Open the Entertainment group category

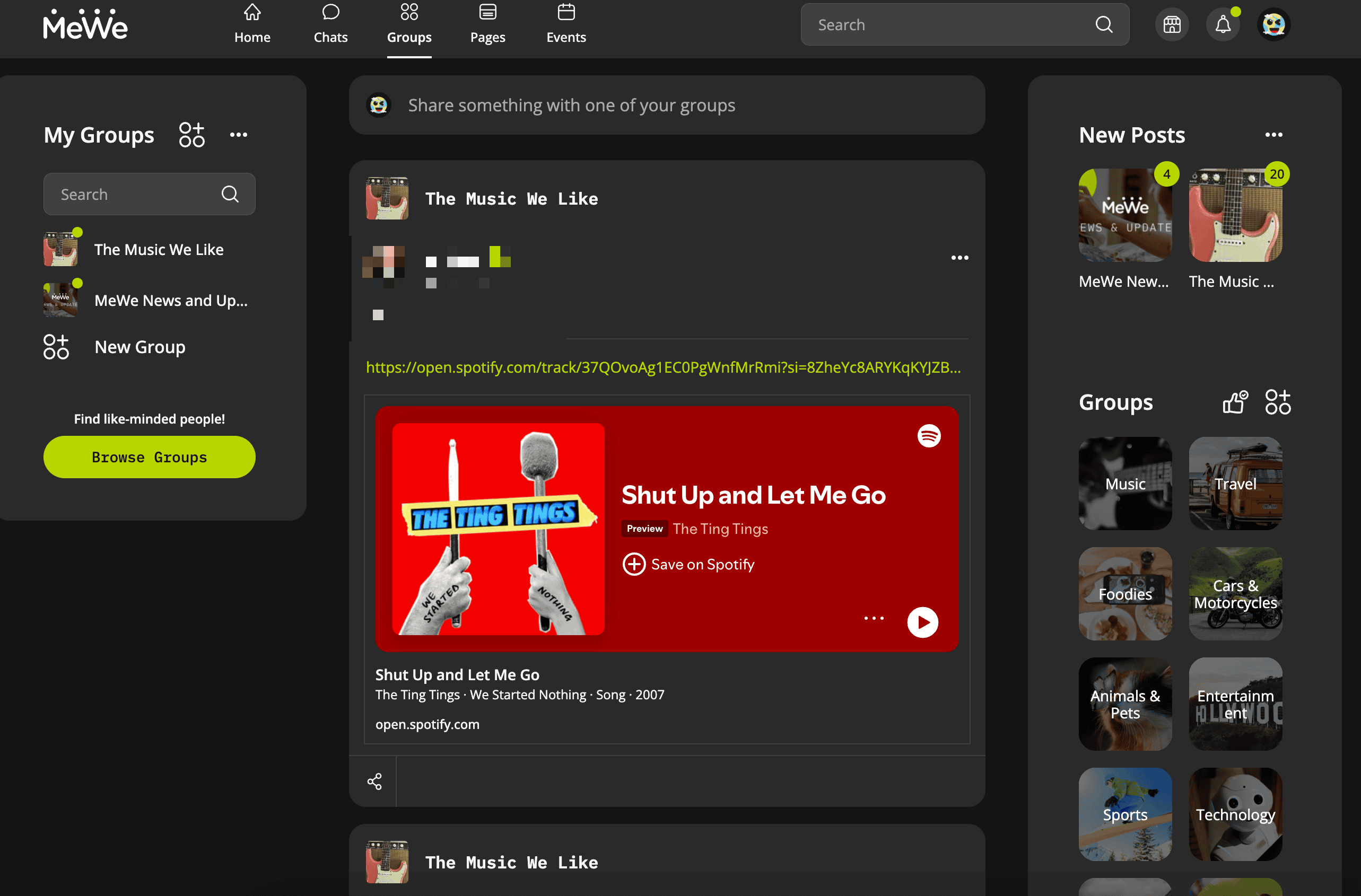(1235, 705)
